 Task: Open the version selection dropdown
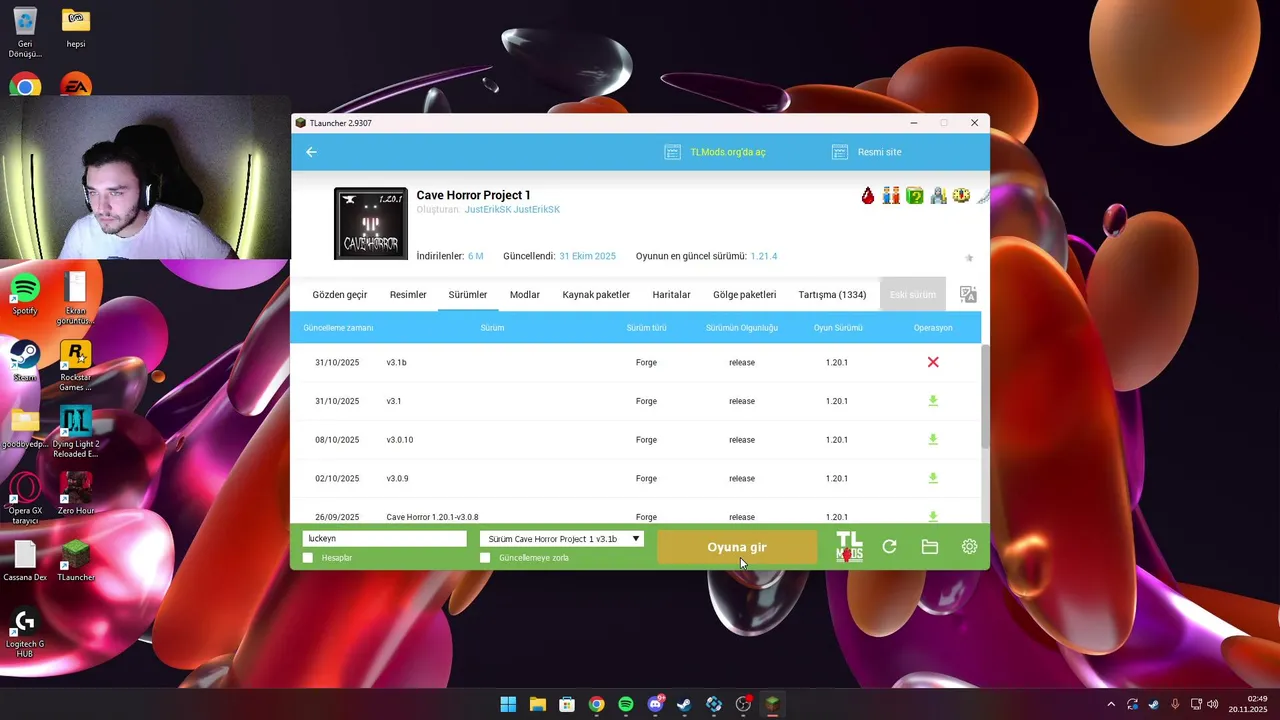click(562, 539)
